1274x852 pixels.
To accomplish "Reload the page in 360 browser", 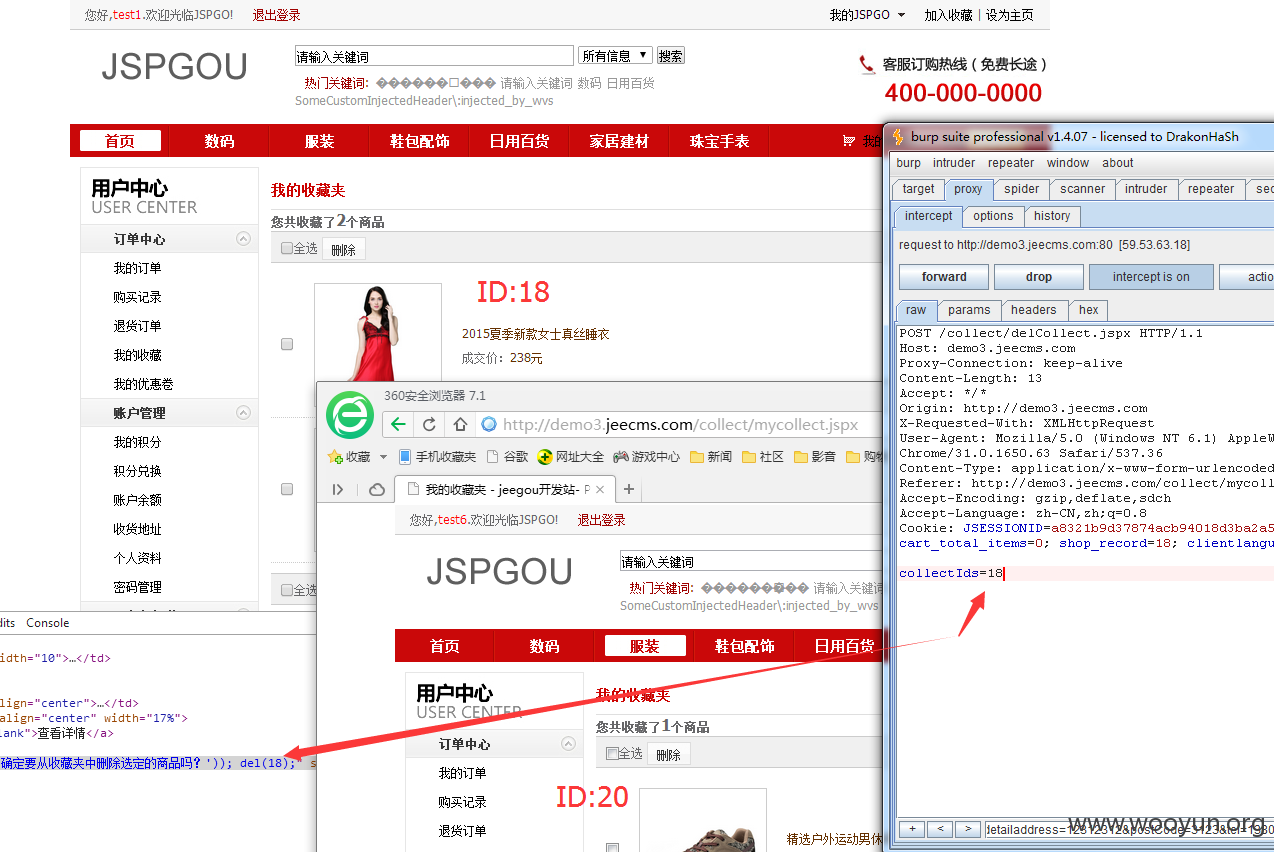I will tap(429, 424).
